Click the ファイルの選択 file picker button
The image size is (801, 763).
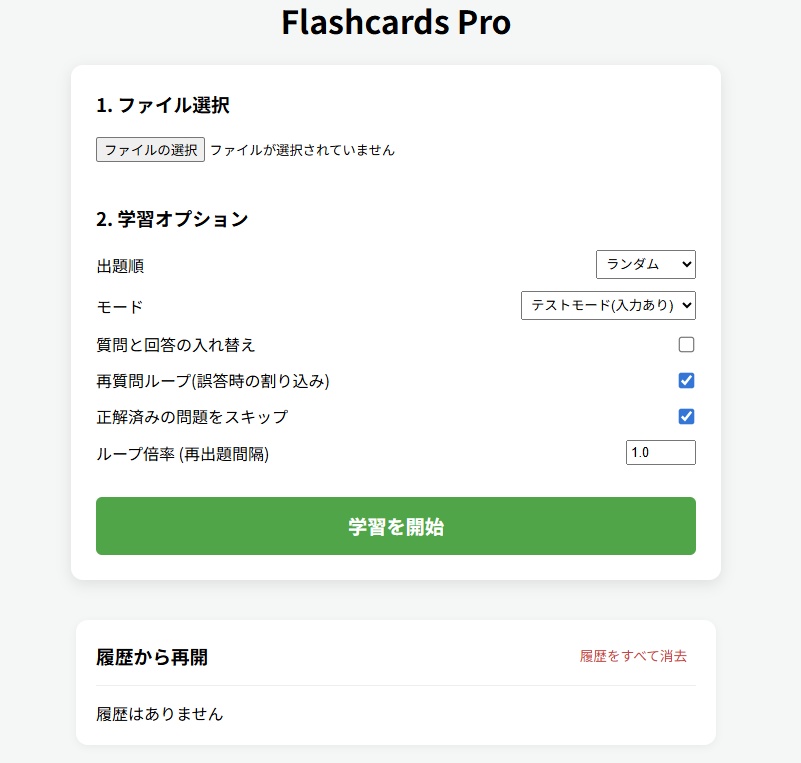pyautogui.click(x=149, y=149)
